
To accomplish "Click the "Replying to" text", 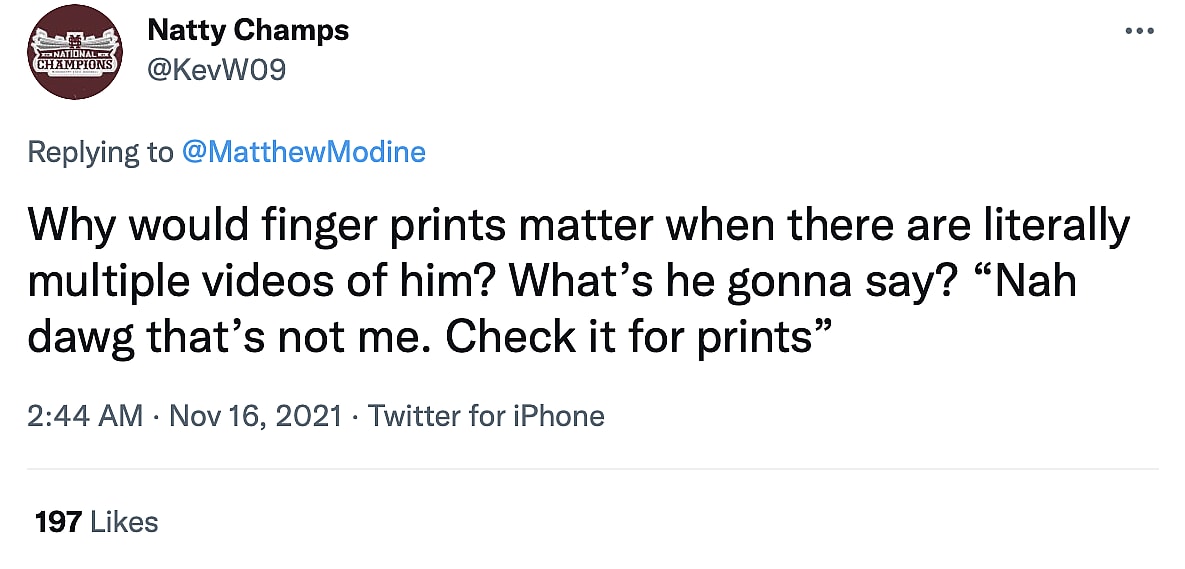I will pos(100,152).
